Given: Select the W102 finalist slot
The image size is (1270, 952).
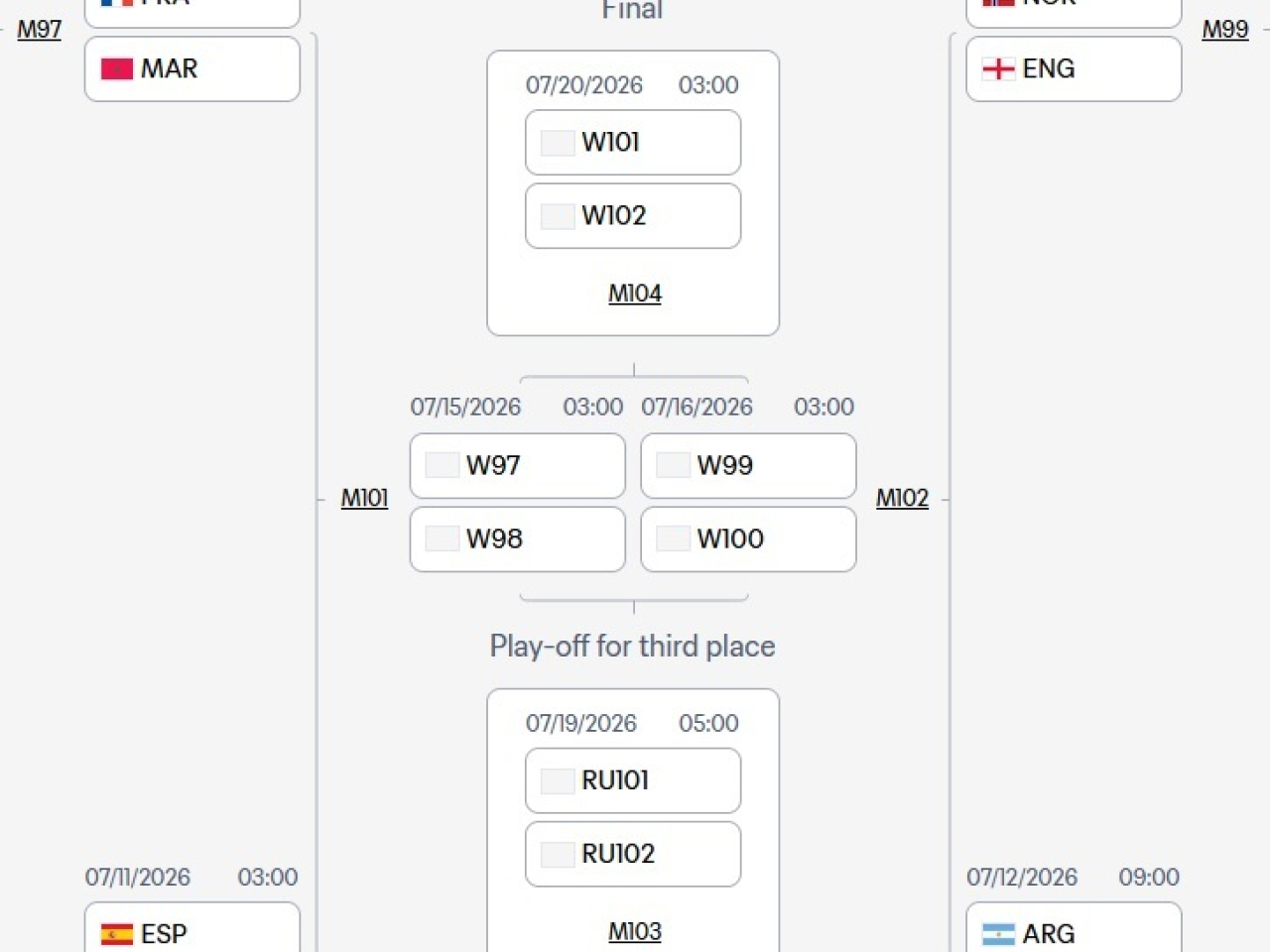Looking at the screenshot, I should [x=633, y=216].
